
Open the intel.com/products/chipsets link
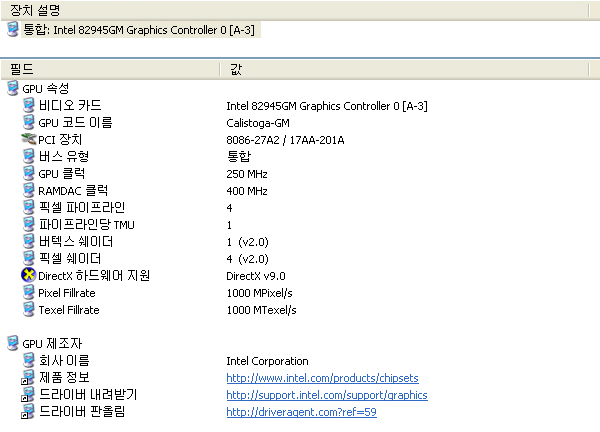click(x=322, y=378)
